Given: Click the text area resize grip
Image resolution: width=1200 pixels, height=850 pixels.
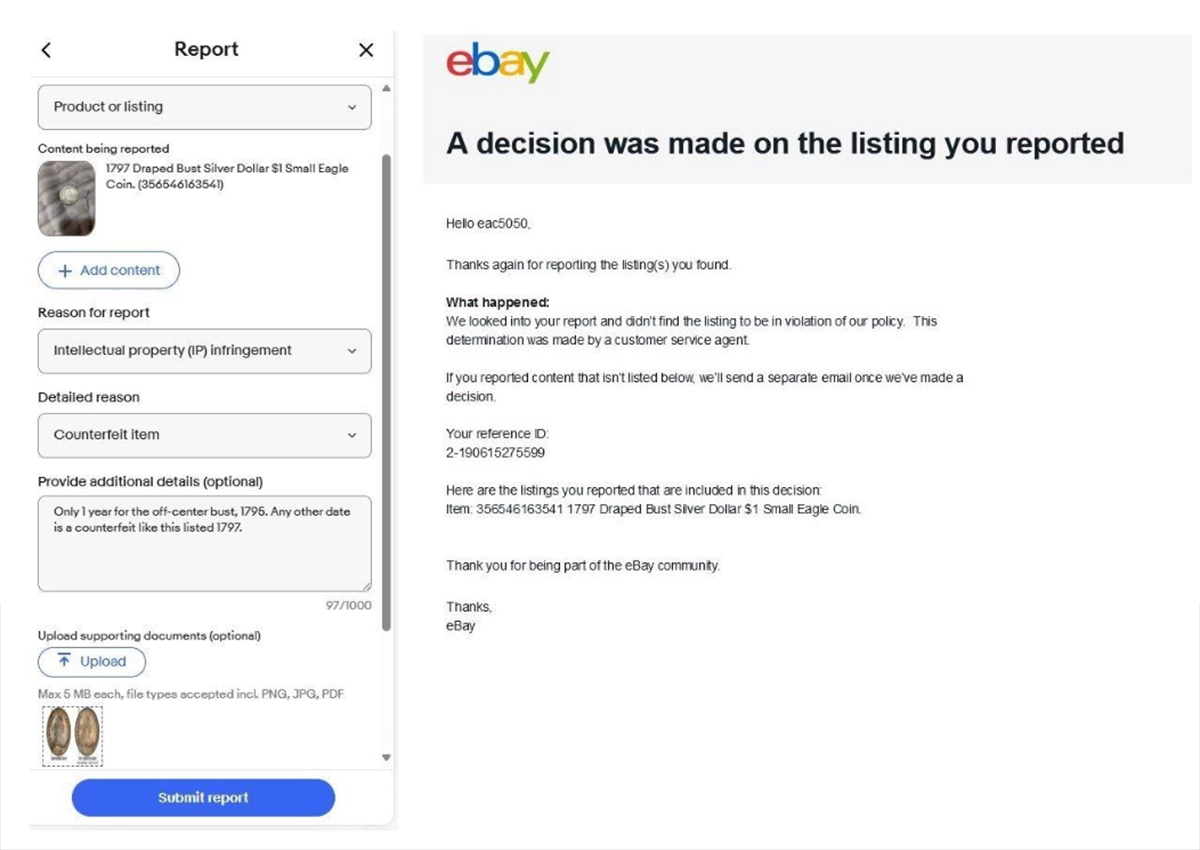Looking at the screenshot, I should pyautogui.click(x=366, y=586).
